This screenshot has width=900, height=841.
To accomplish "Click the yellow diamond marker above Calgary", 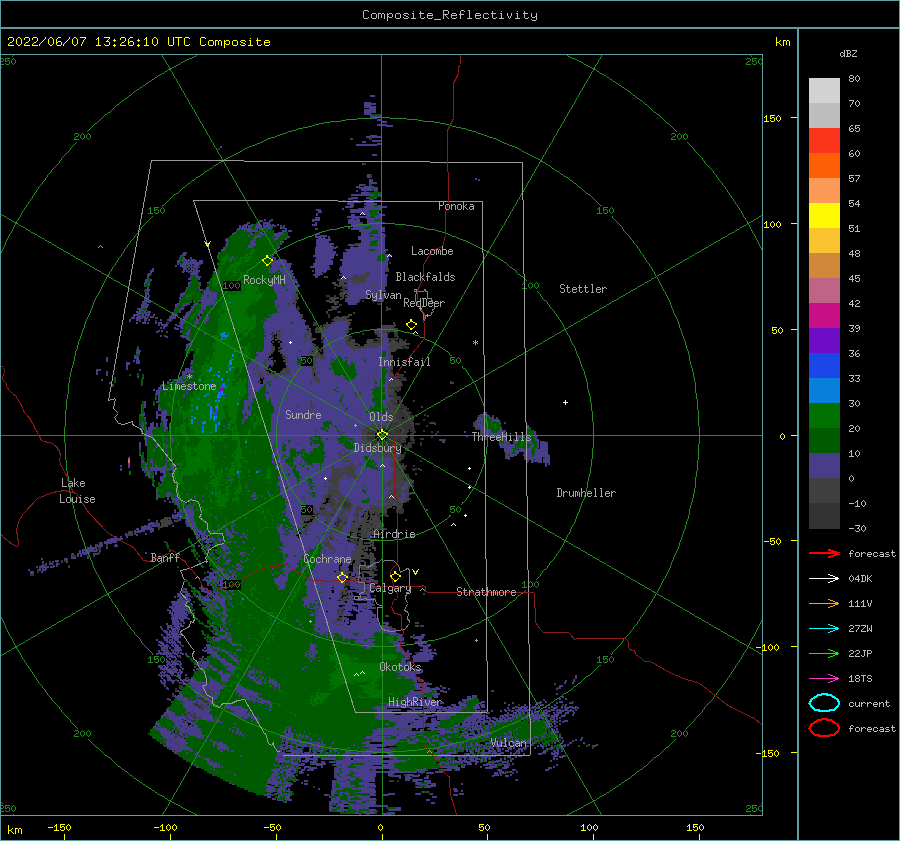I will click(395, 576).
